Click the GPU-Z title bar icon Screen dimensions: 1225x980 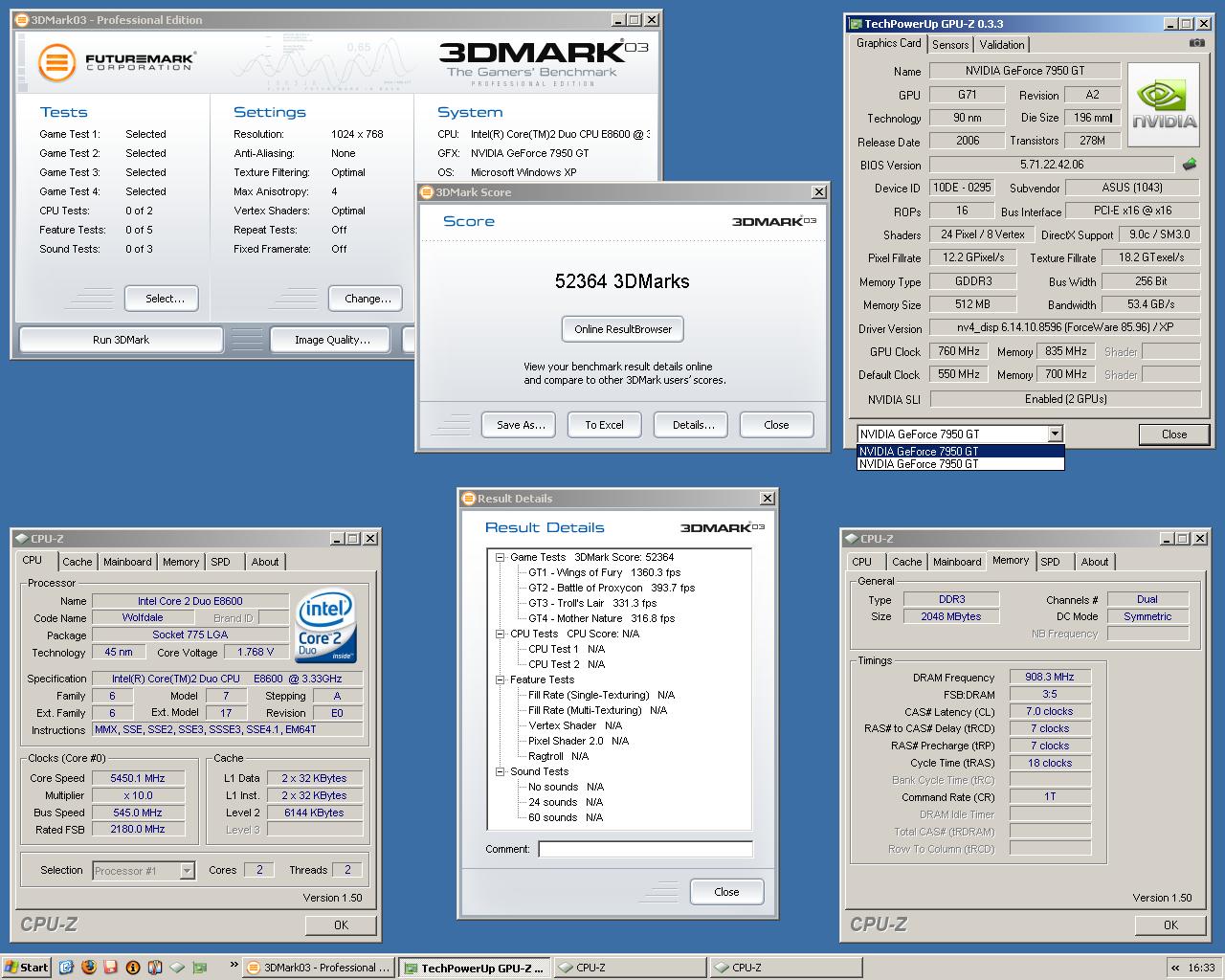856,24
